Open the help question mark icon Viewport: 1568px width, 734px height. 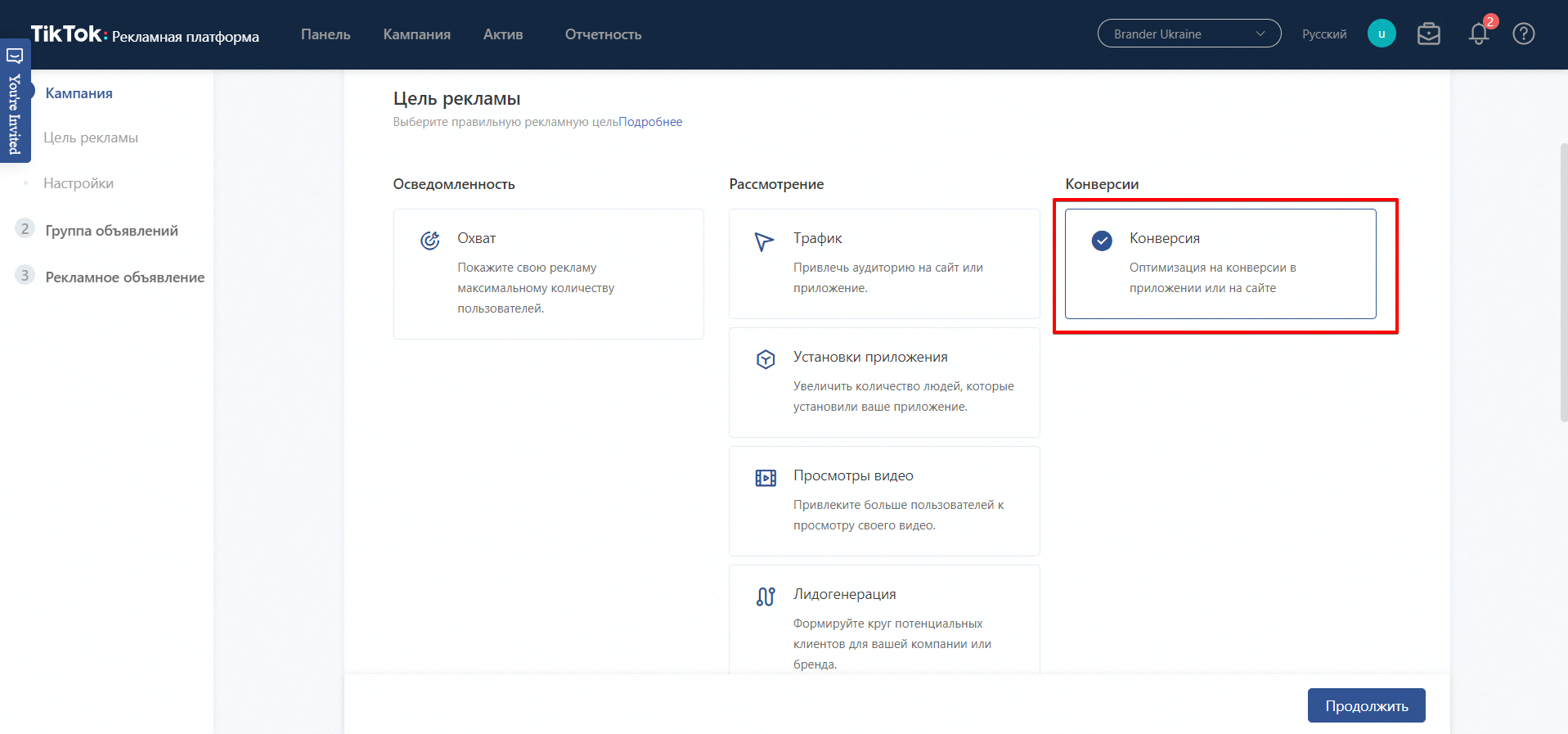point(1523,34)
